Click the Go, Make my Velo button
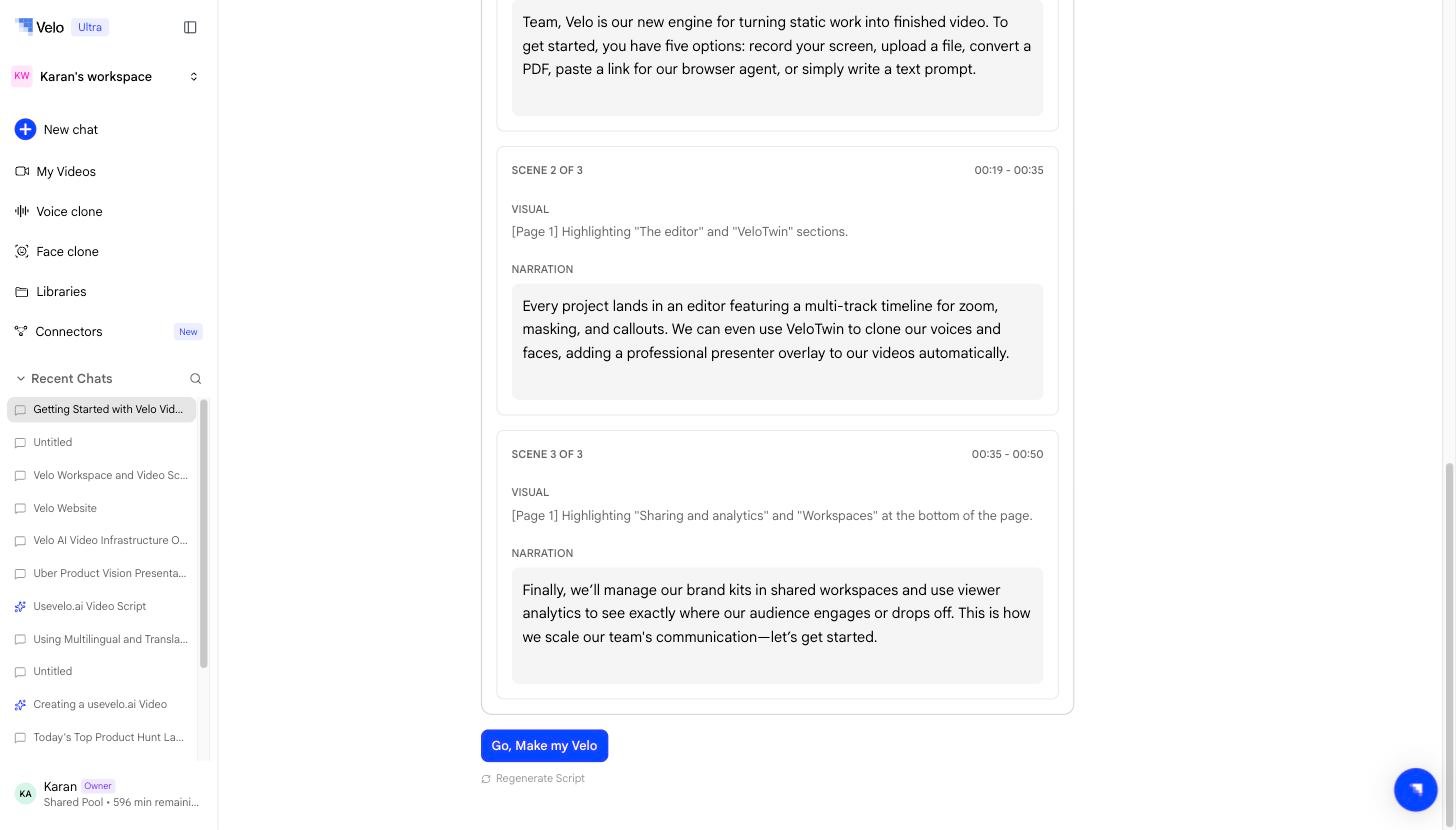The image size is (1456, 830). click(544, 746)
